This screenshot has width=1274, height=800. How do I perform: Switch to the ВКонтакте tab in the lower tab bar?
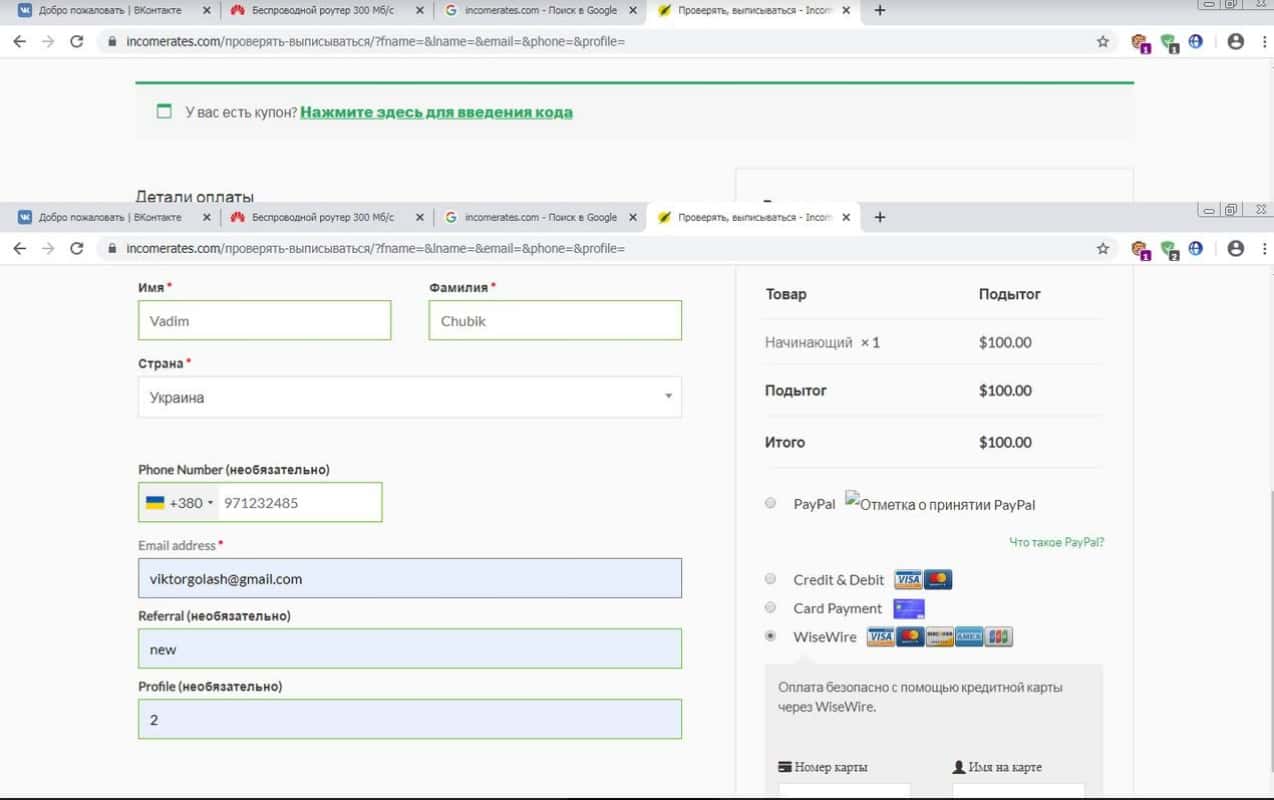(110, 217)
